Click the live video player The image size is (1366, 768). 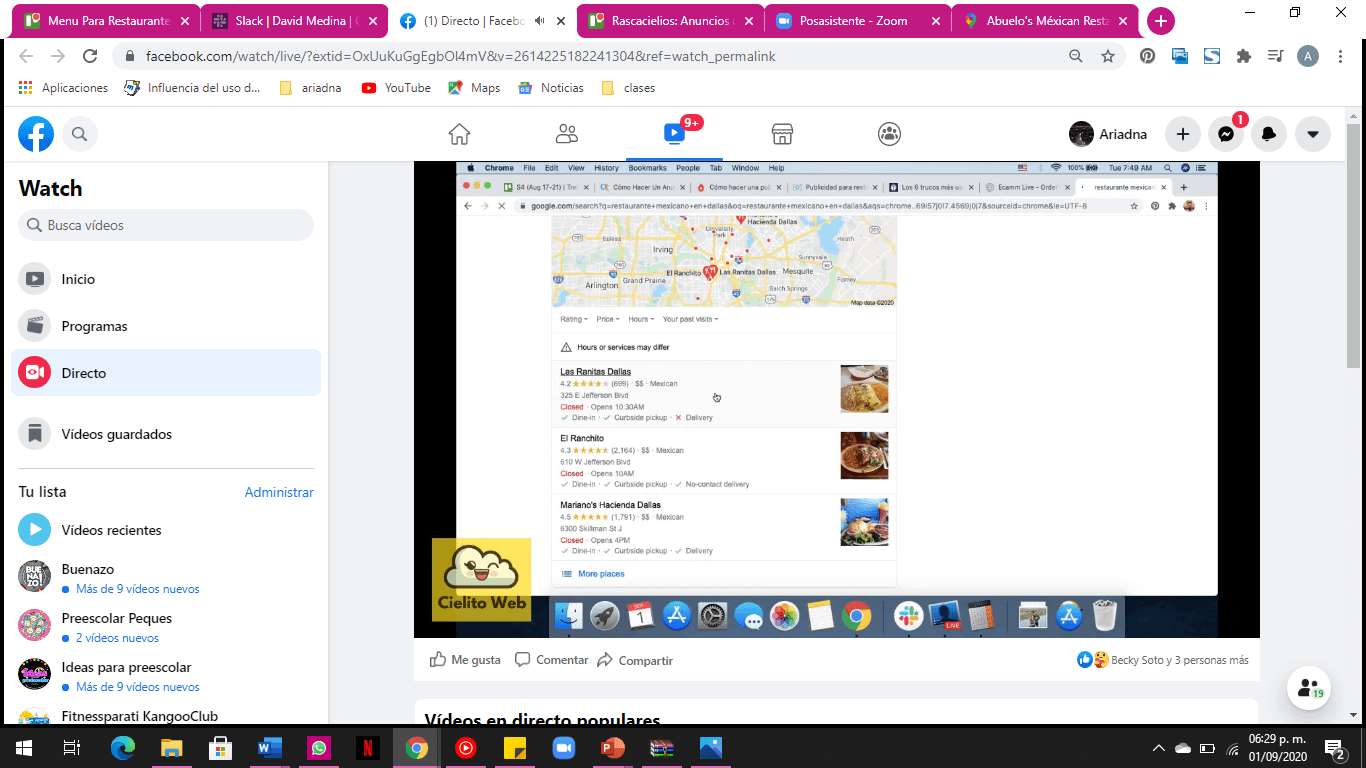[837, 399]
